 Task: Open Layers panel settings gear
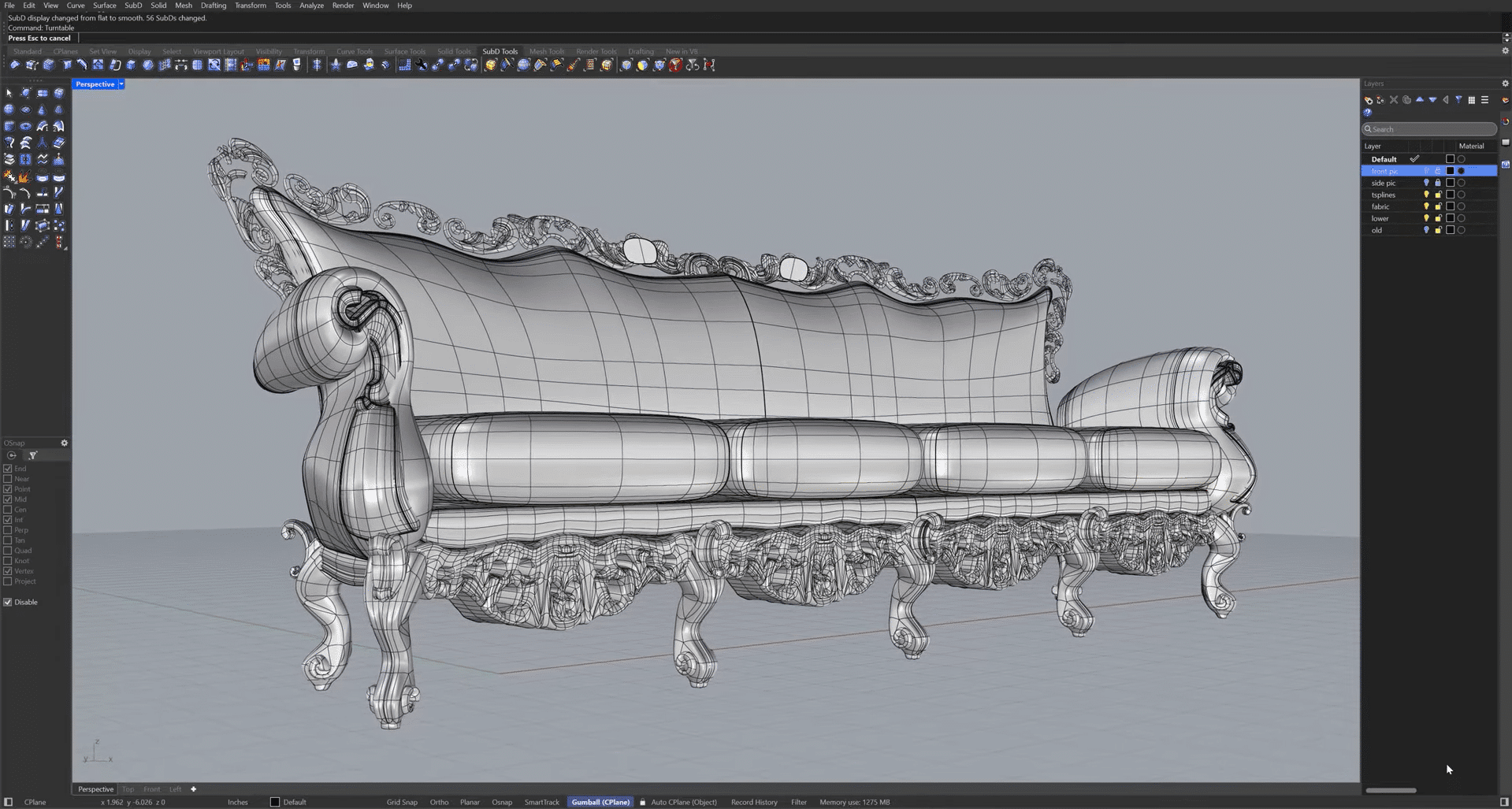pos(1505,83)
